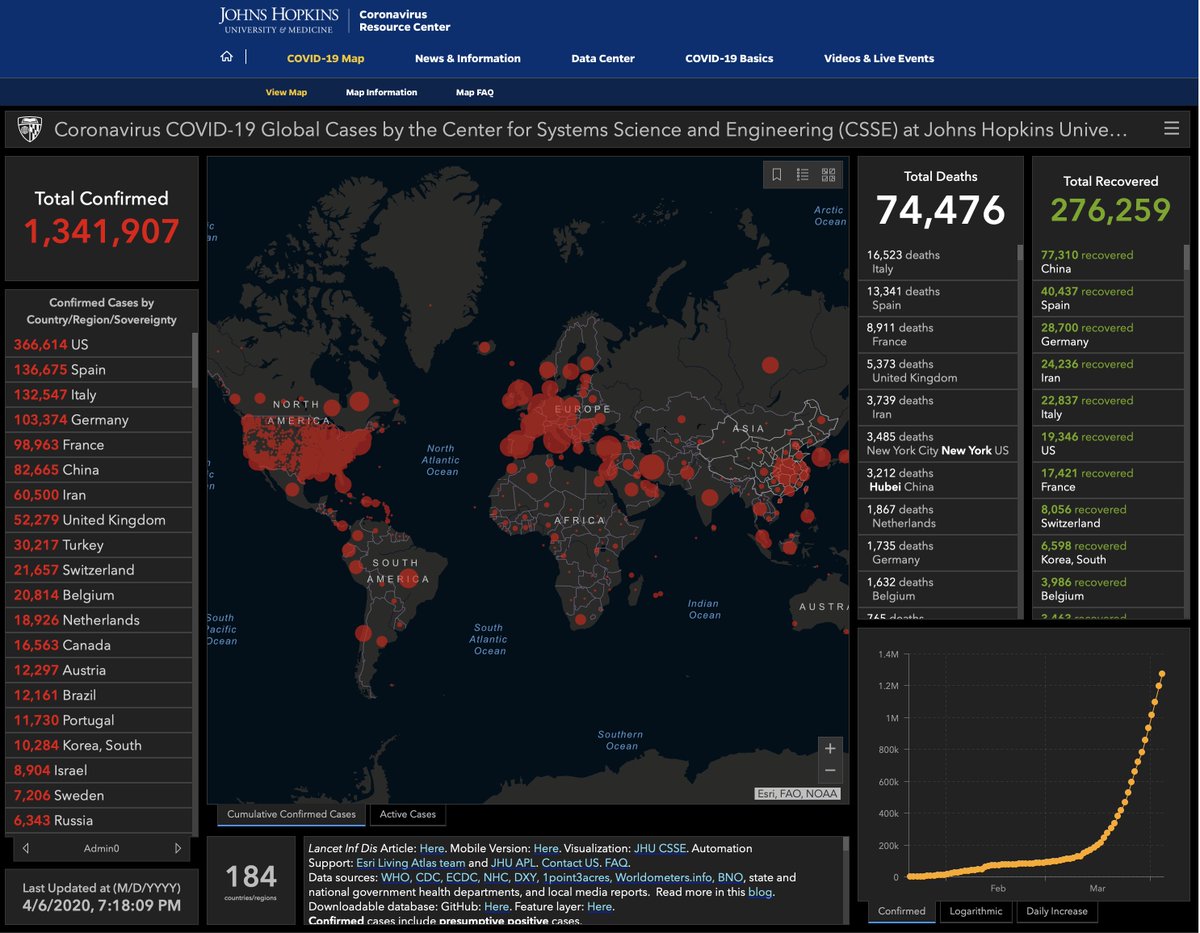The width and height of the screenshot is (1200, 933).
Task: Select Italy 132,547 confirmed row
Action: (x=99, y=394)
